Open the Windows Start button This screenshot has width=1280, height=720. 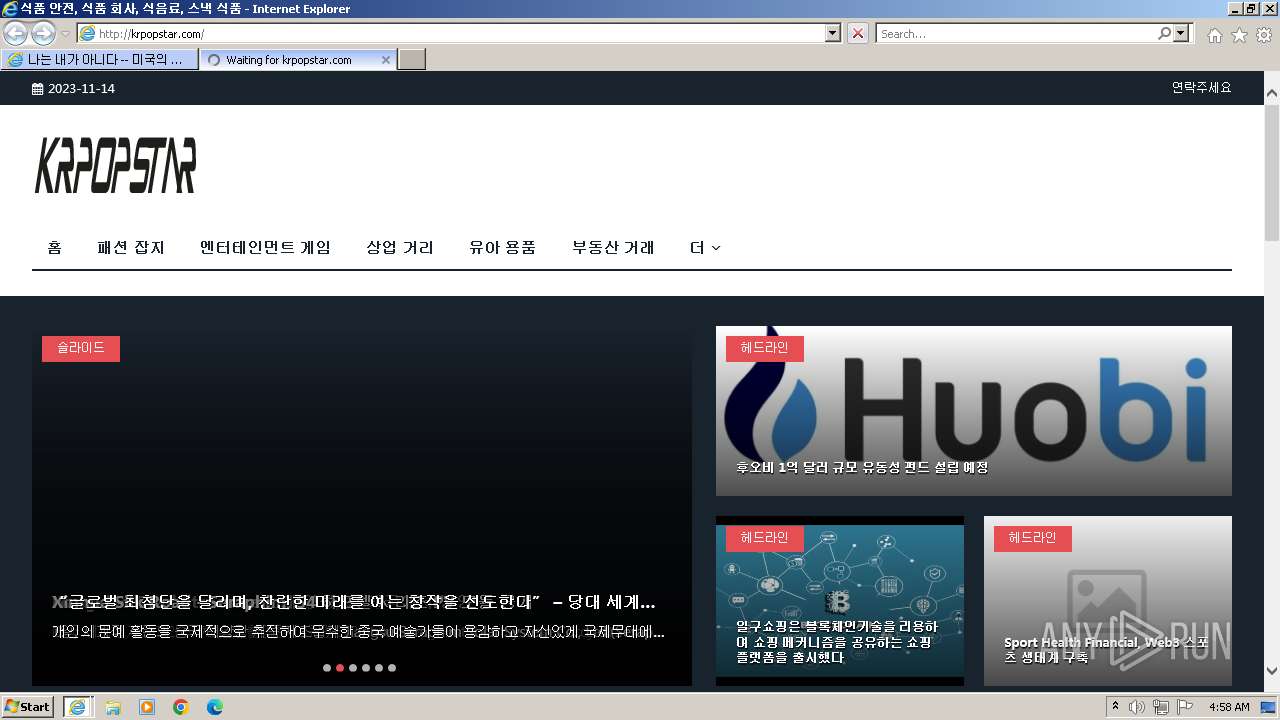click(28, 706)
